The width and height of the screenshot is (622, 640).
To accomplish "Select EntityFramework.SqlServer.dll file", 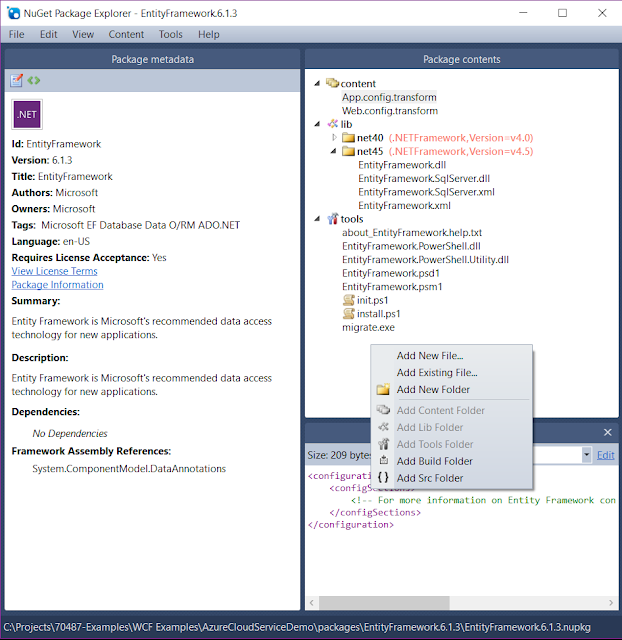I will (424, 178).
